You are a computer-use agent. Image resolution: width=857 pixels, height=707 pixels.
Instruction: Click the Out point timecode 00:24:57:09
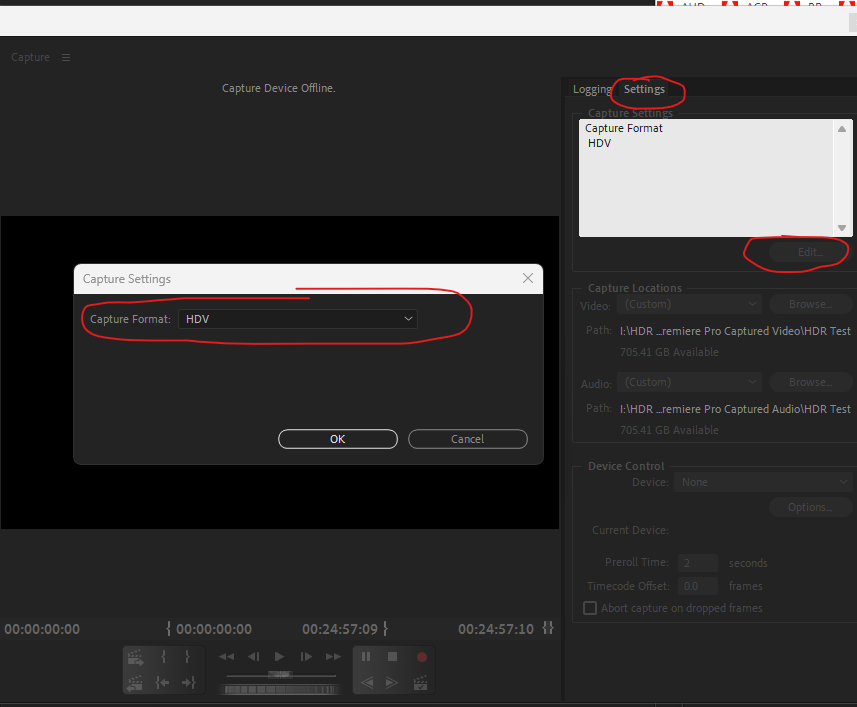point(340,629)
